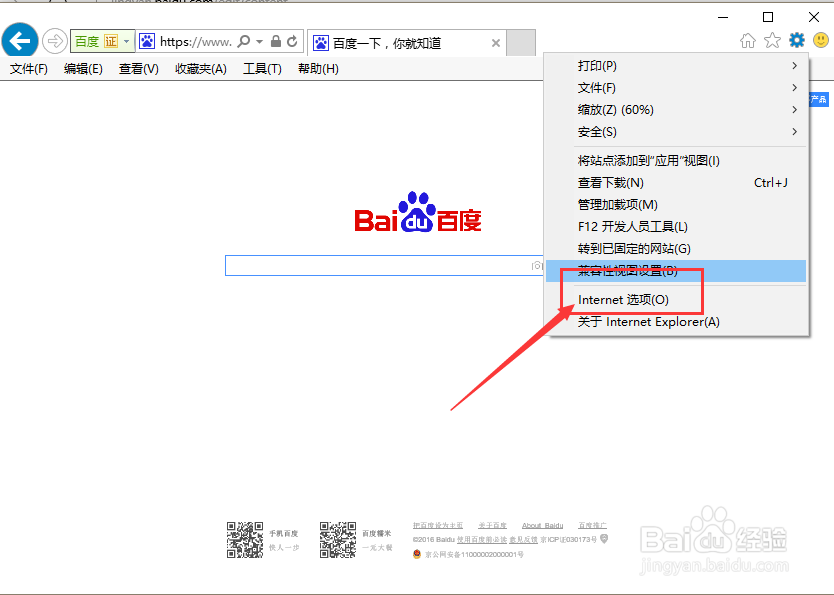Choose Internet 选项(O)
Screen dimensions: 834x595
click(x=676, y=300)
